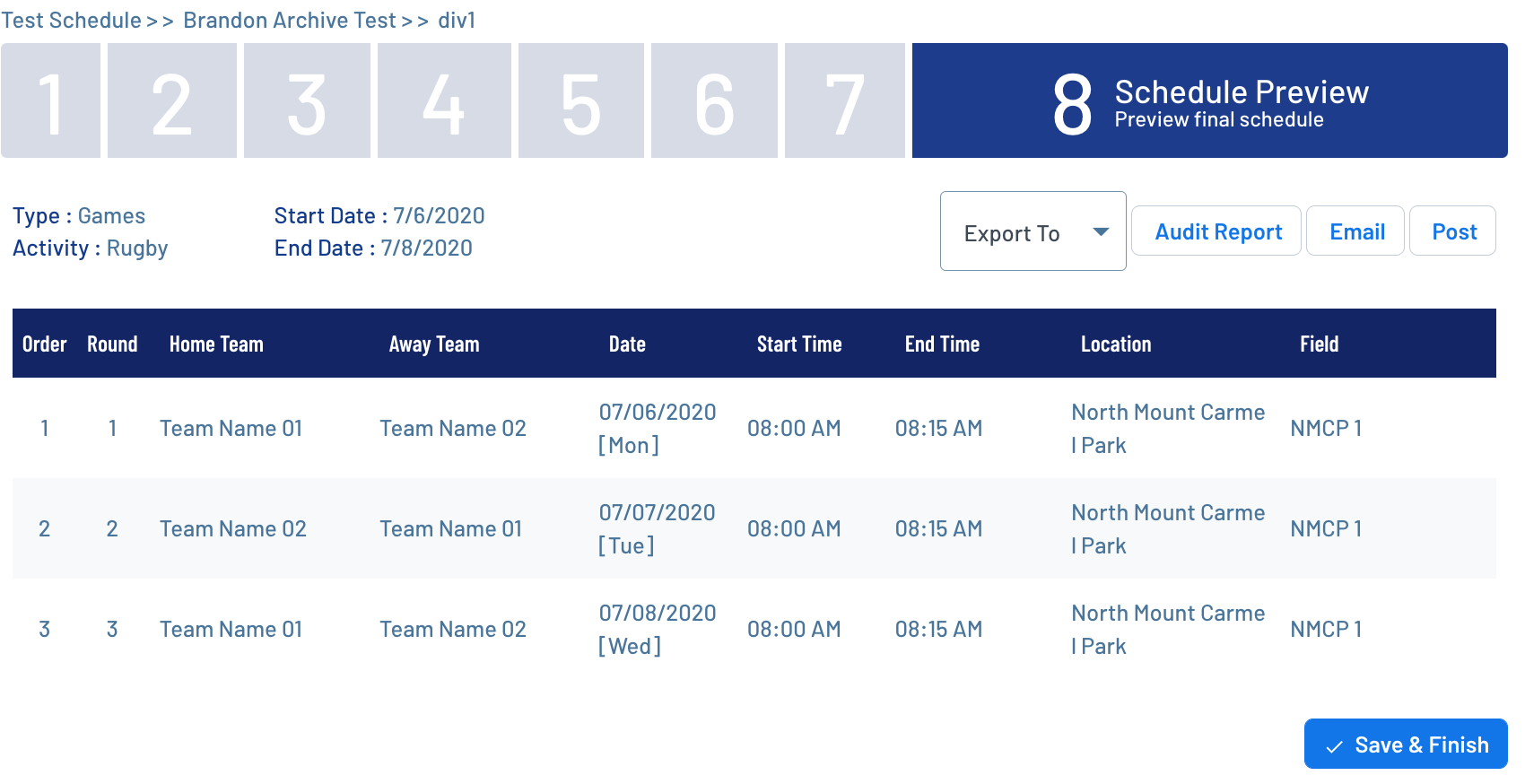The width and height of the screenshot is (1525, 784).
Task: Jump to wizard step 2
Action: point(171,100)
